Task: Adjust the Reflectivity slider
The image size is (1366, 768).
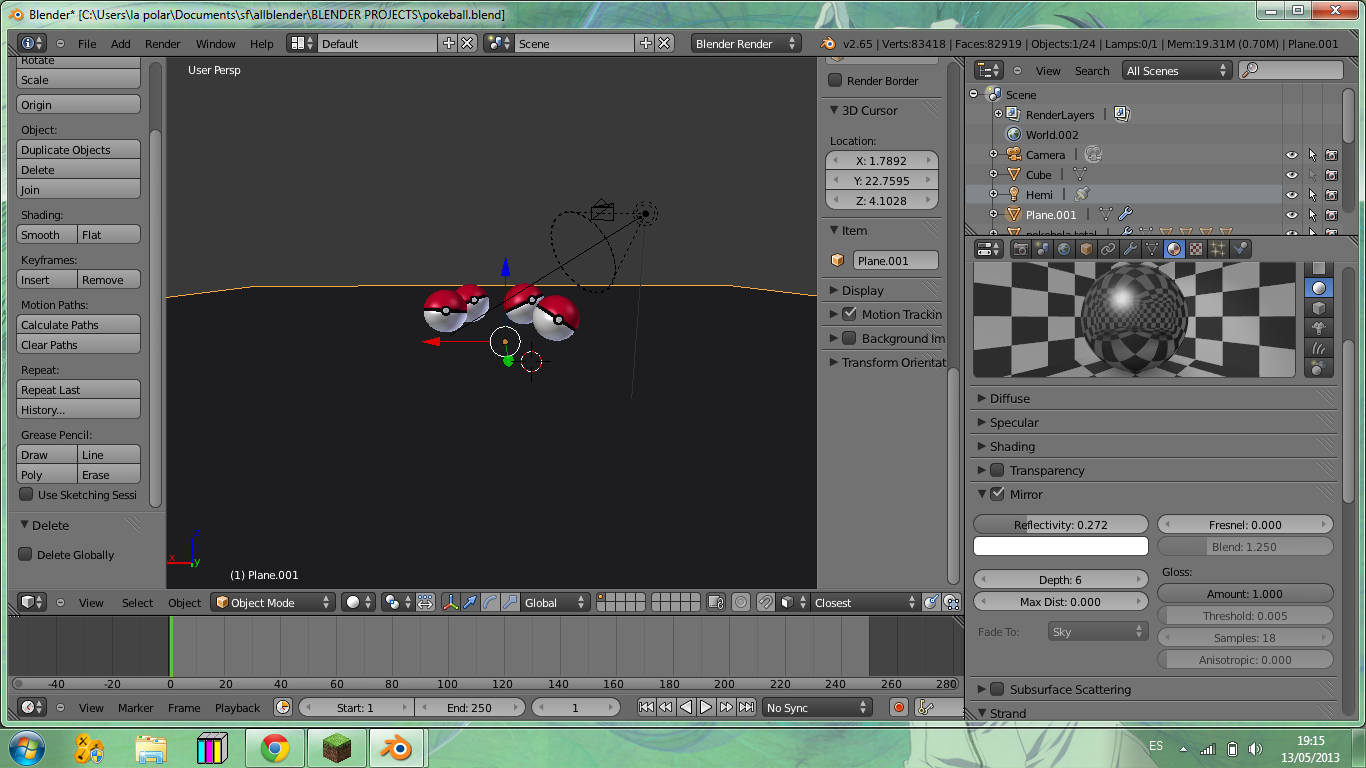Action: click(1061, 524)
